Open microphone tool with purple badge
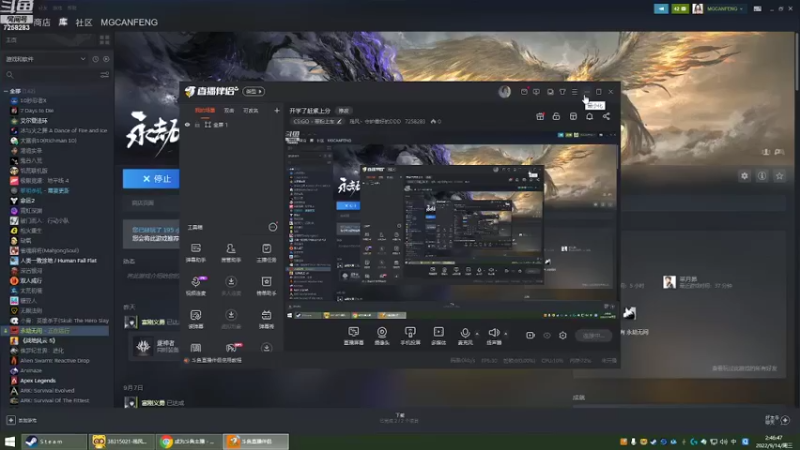The height and width of the screenshot is (450, 800). [x=196, y=286]
